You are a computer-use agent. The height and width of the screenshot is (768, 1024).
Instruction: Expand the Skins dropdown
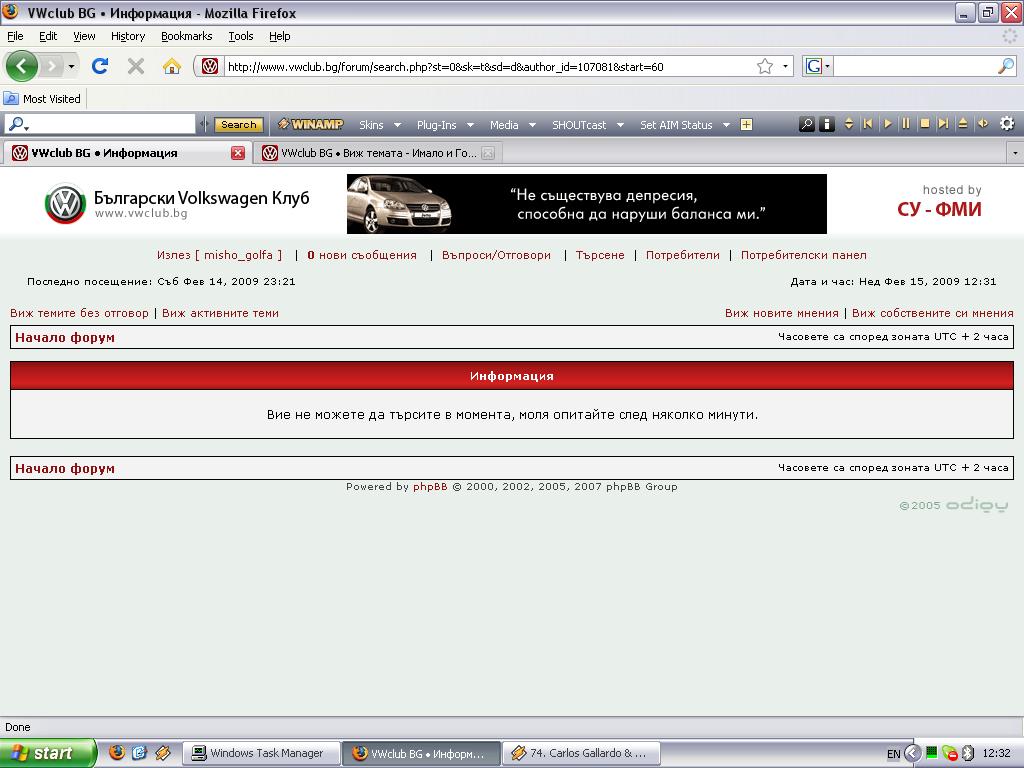click(x=380, y=125)
